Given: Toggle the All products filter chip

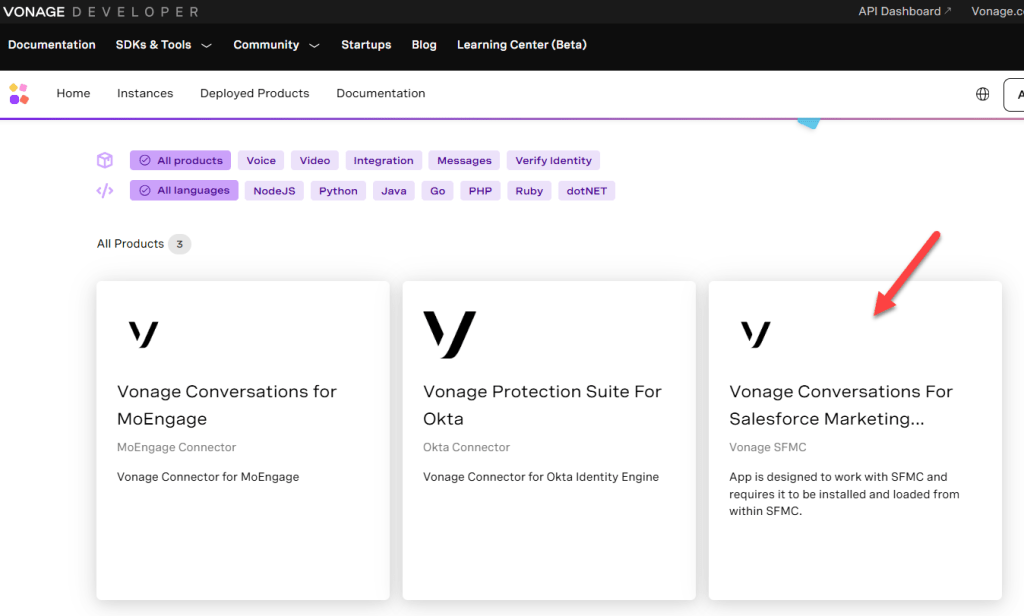Looking at the screenshot, I should click(180, 160).
